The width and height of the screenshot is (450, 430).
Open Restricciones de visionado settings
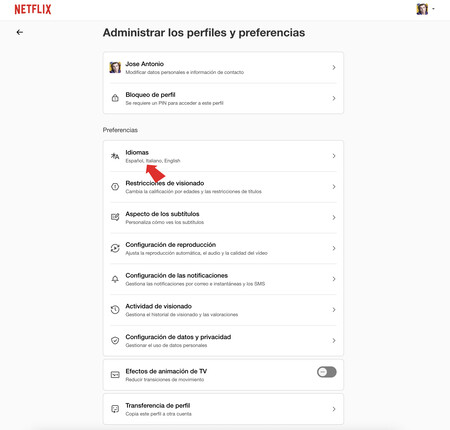coord(223,187)
